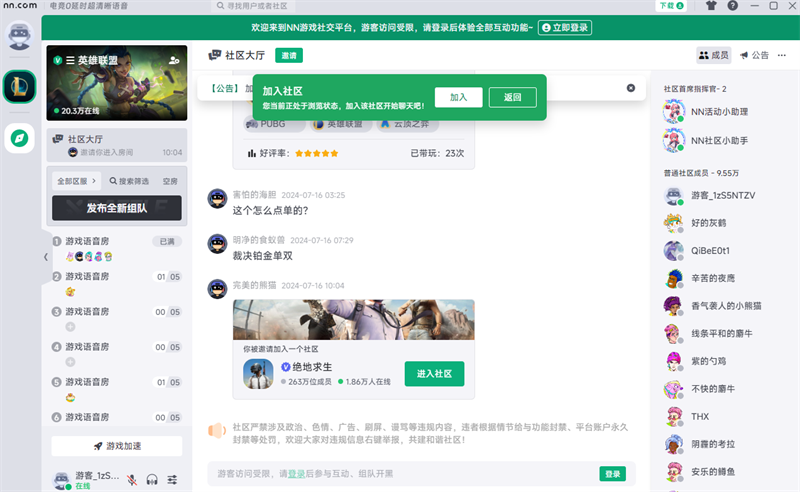The width and height of the screenshot is (800, 492).
Task: Click the PUBG tag chip
Action: tap(273, 124)
